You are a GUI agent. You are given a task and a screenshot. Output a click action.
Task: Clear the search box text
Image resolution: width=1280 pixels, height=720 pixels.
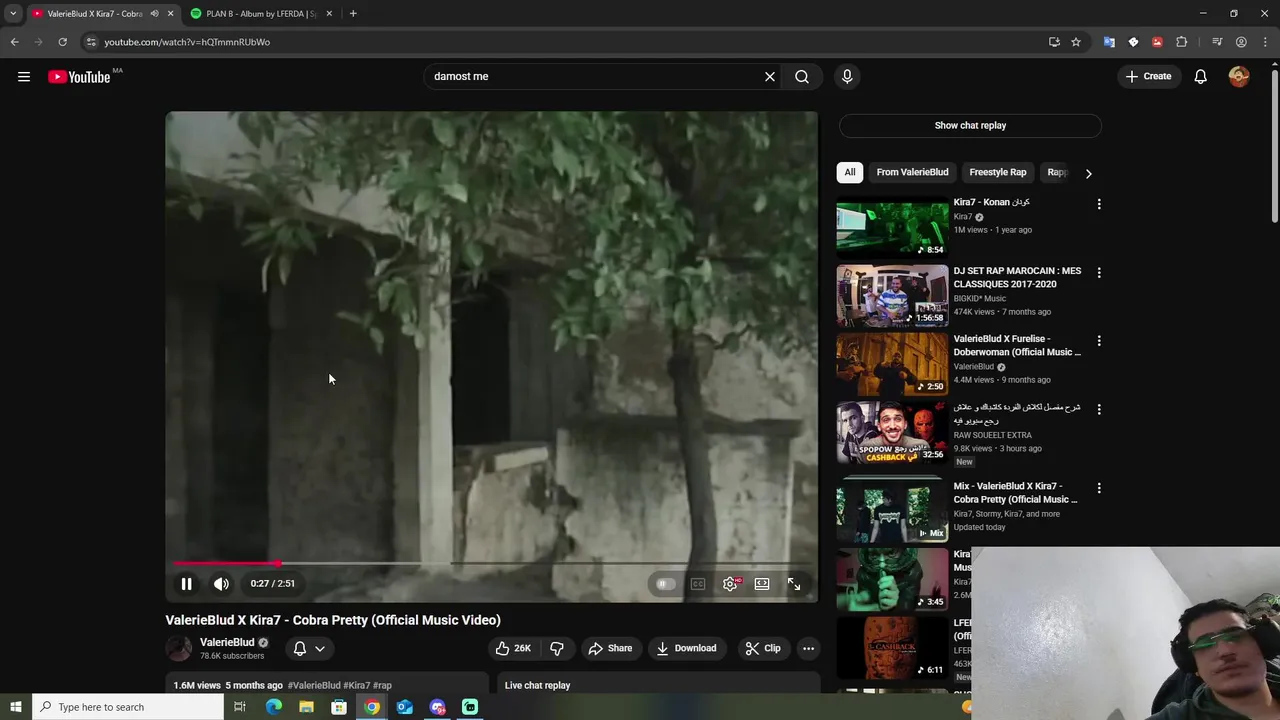[770, 76]
